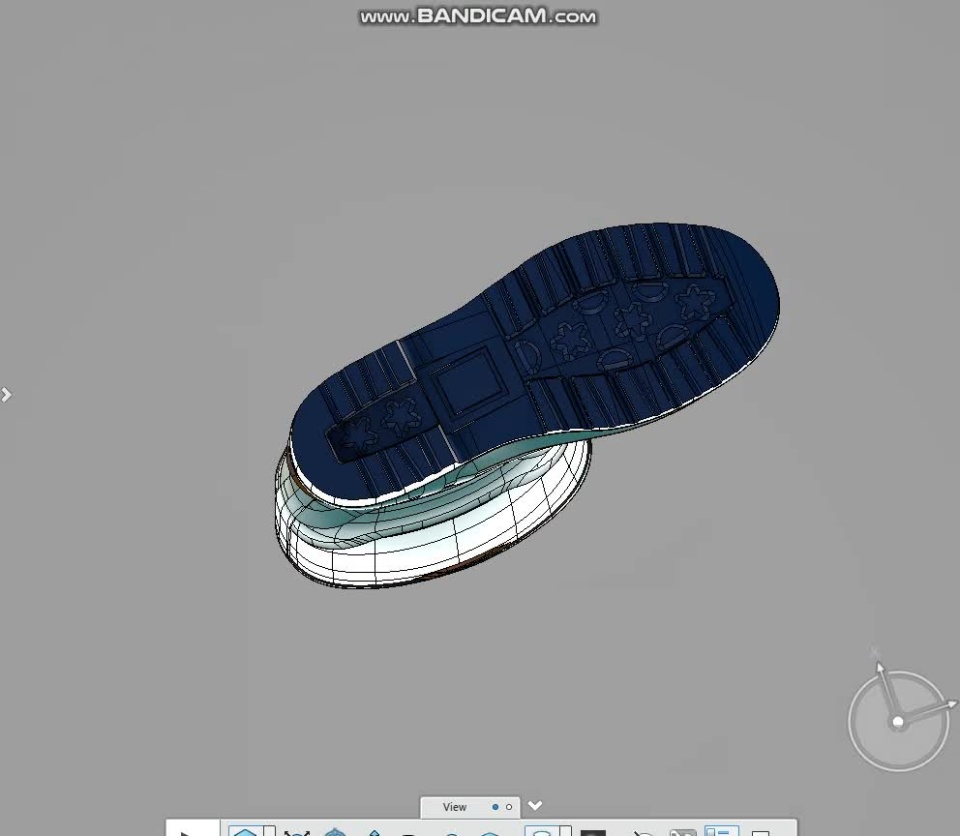Collapse the action bar with down chevron

click(535, 805)
